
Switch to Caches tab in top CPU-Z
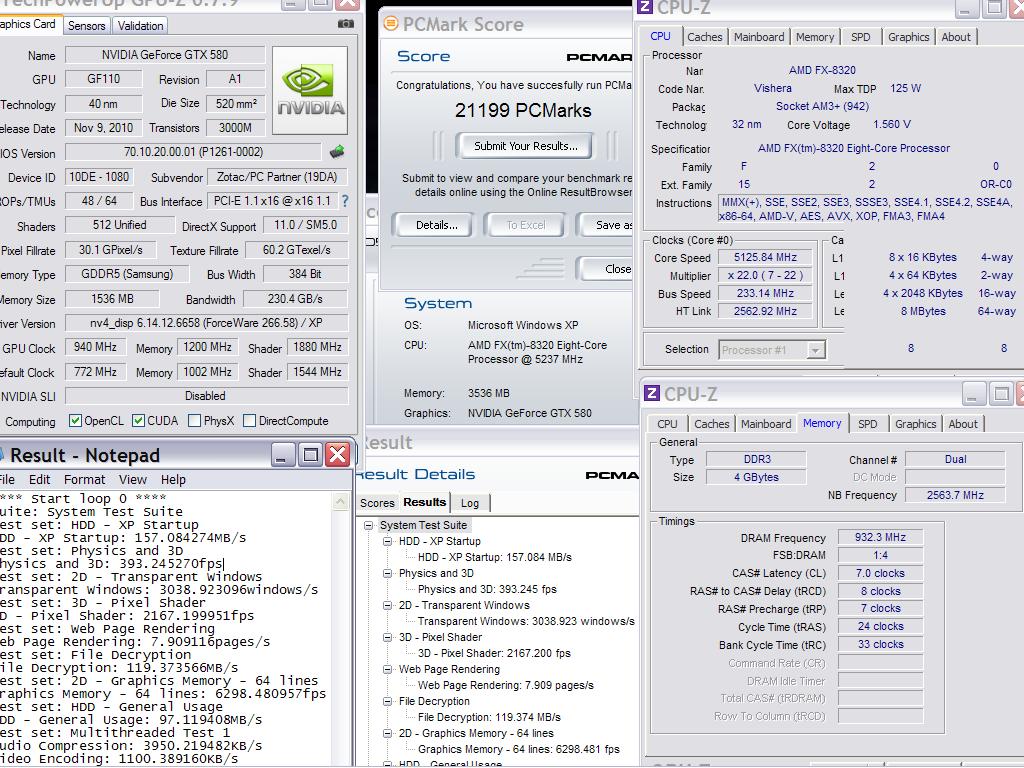click(x=705, y=37)
